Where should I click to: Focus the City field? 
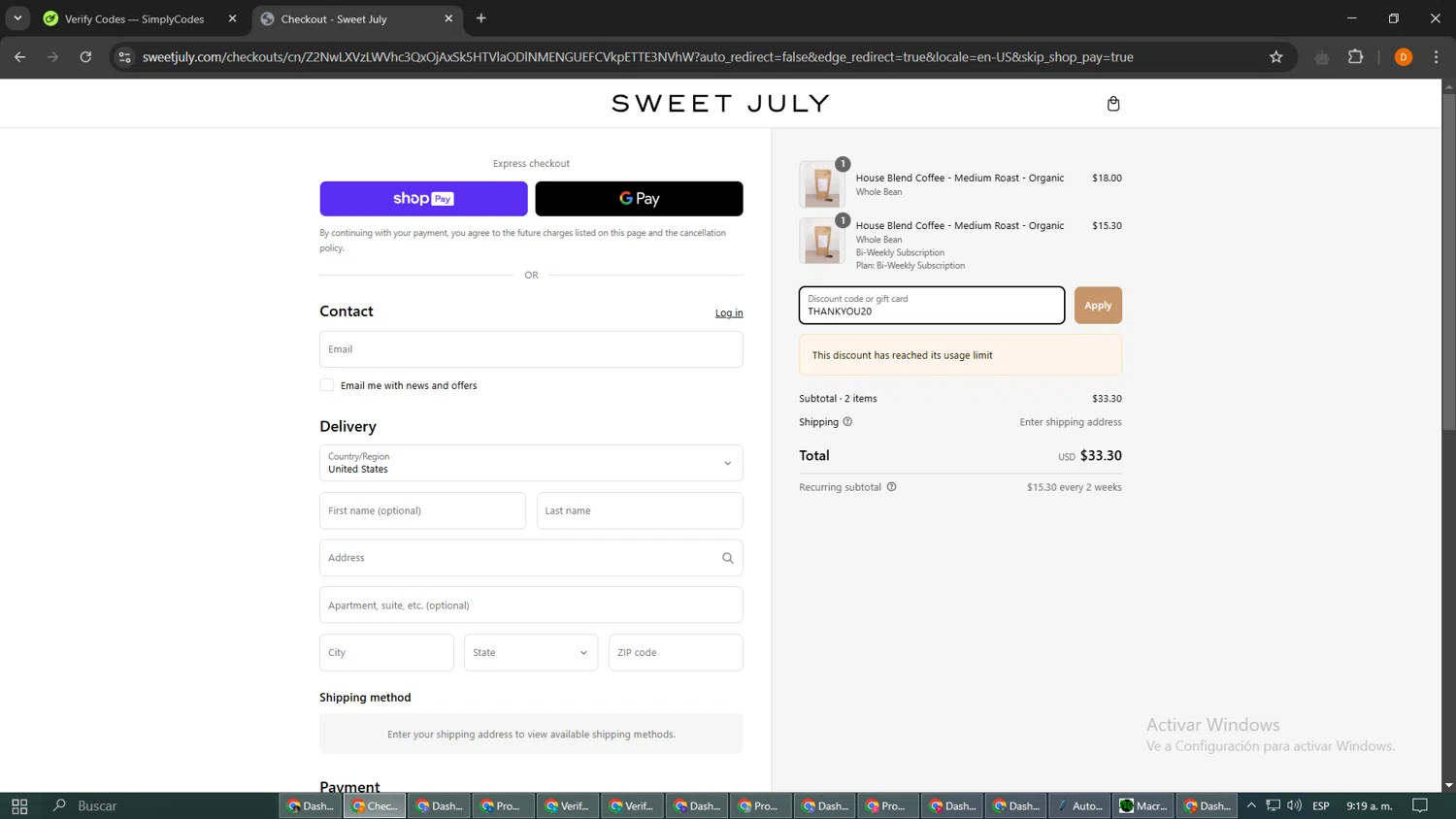coord(386,652)
